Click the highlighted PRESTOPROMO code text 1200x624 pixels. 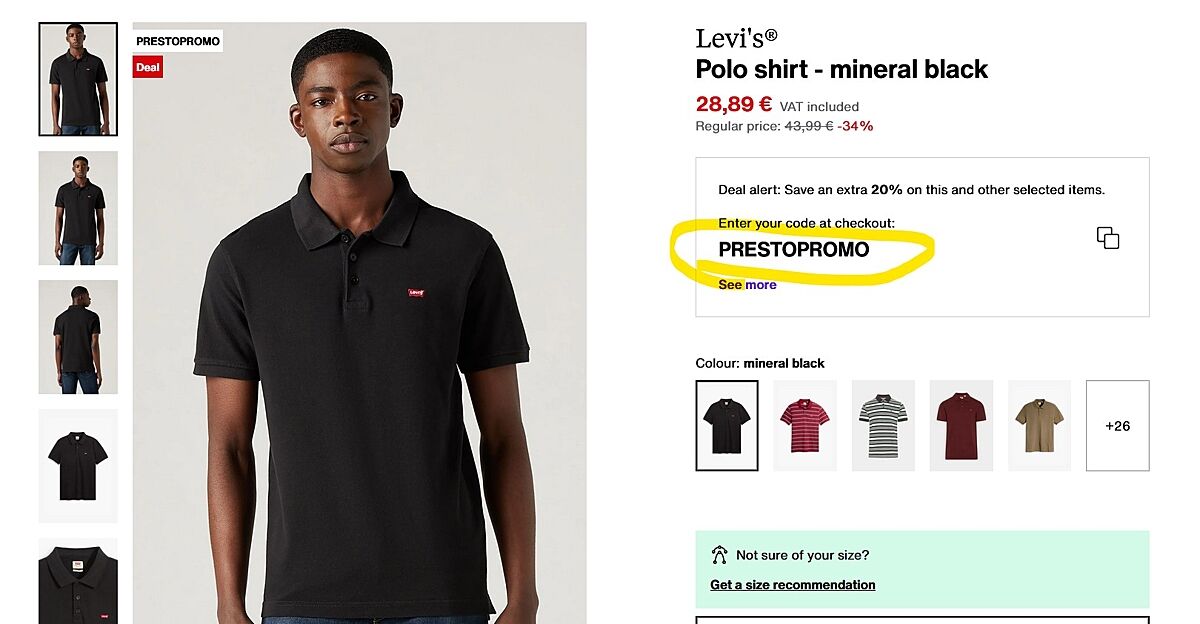click(x=794, y=250)
